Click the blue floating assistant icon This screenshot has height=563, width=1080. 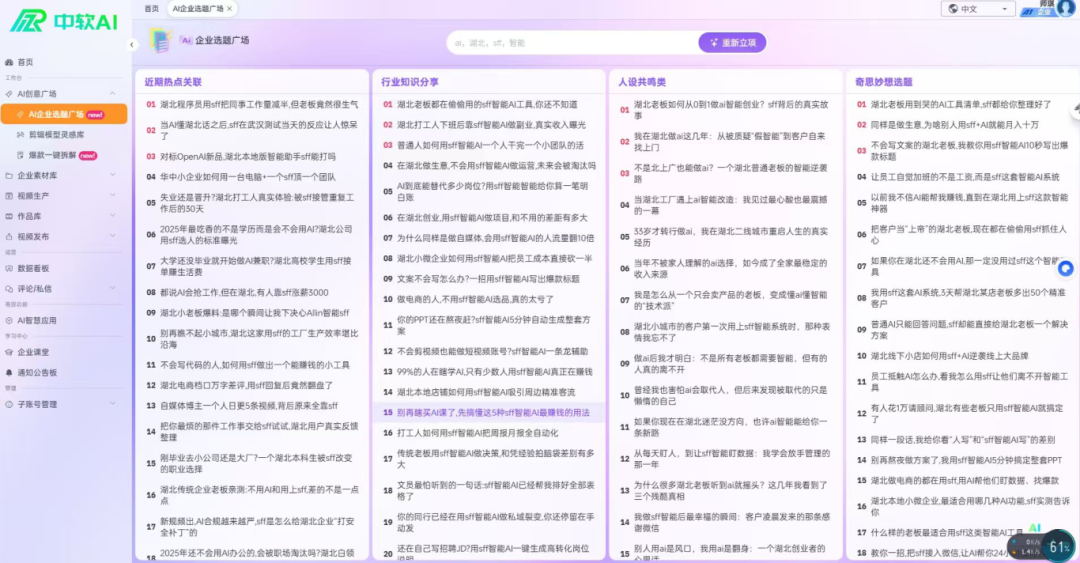(x=1066, y=268)
